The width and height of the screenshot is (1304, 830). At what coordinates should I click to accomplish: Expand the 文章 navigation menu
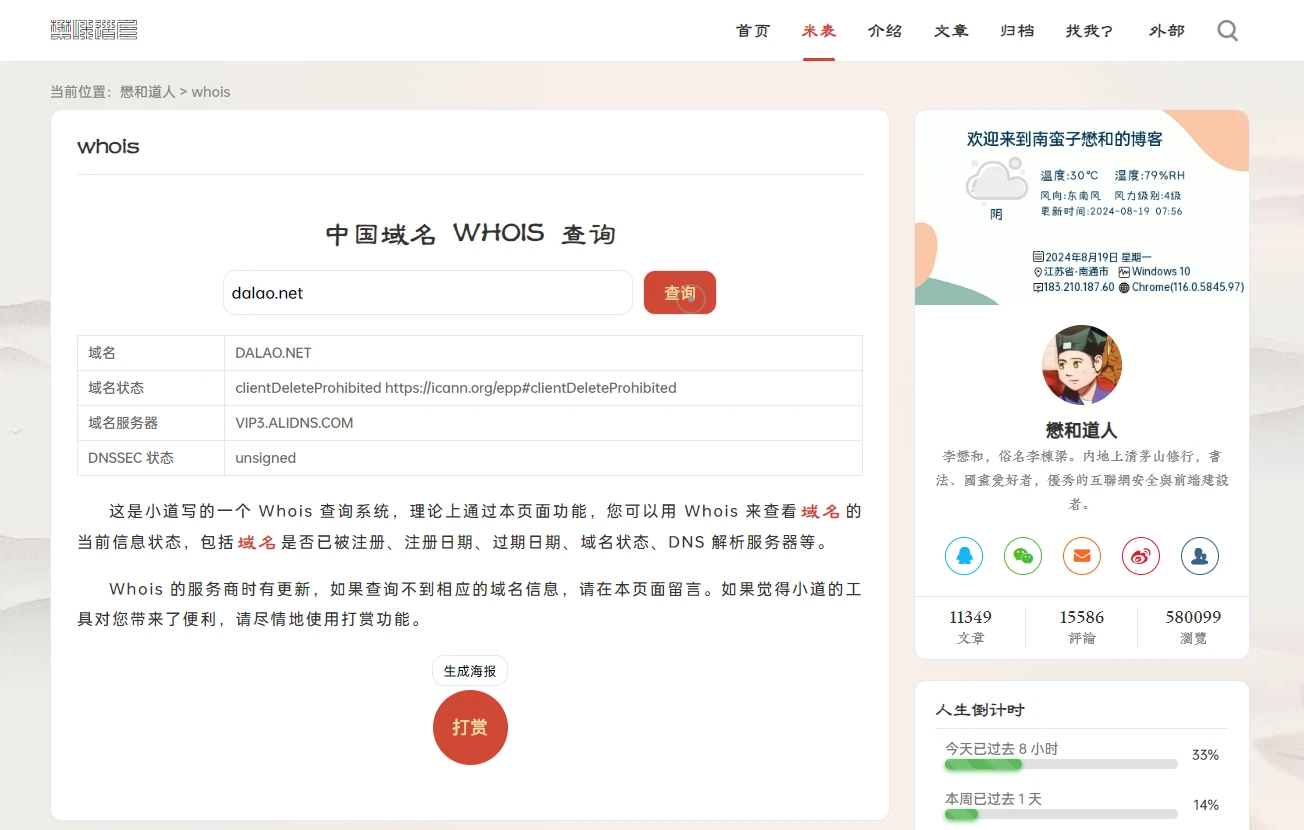[x=951, y=31]
